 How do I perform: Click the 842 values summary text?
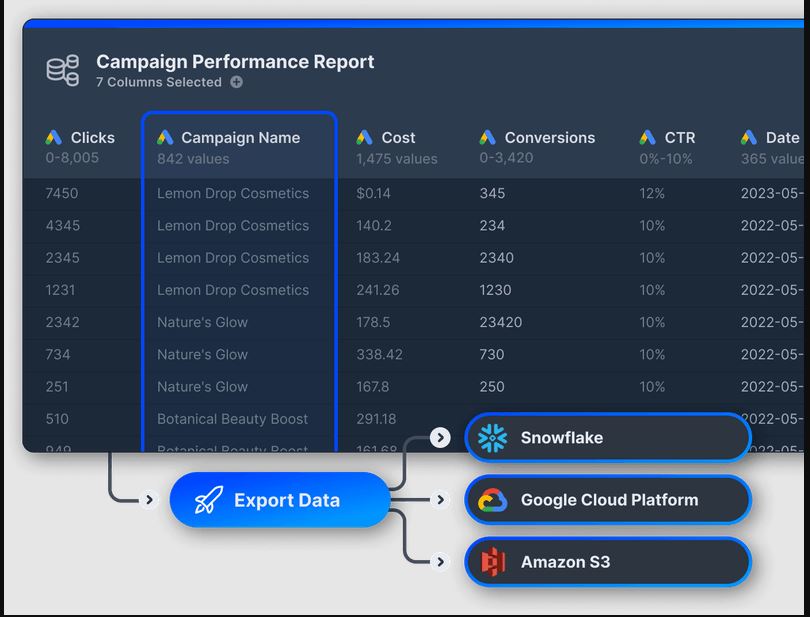click(x=193, y=159)
